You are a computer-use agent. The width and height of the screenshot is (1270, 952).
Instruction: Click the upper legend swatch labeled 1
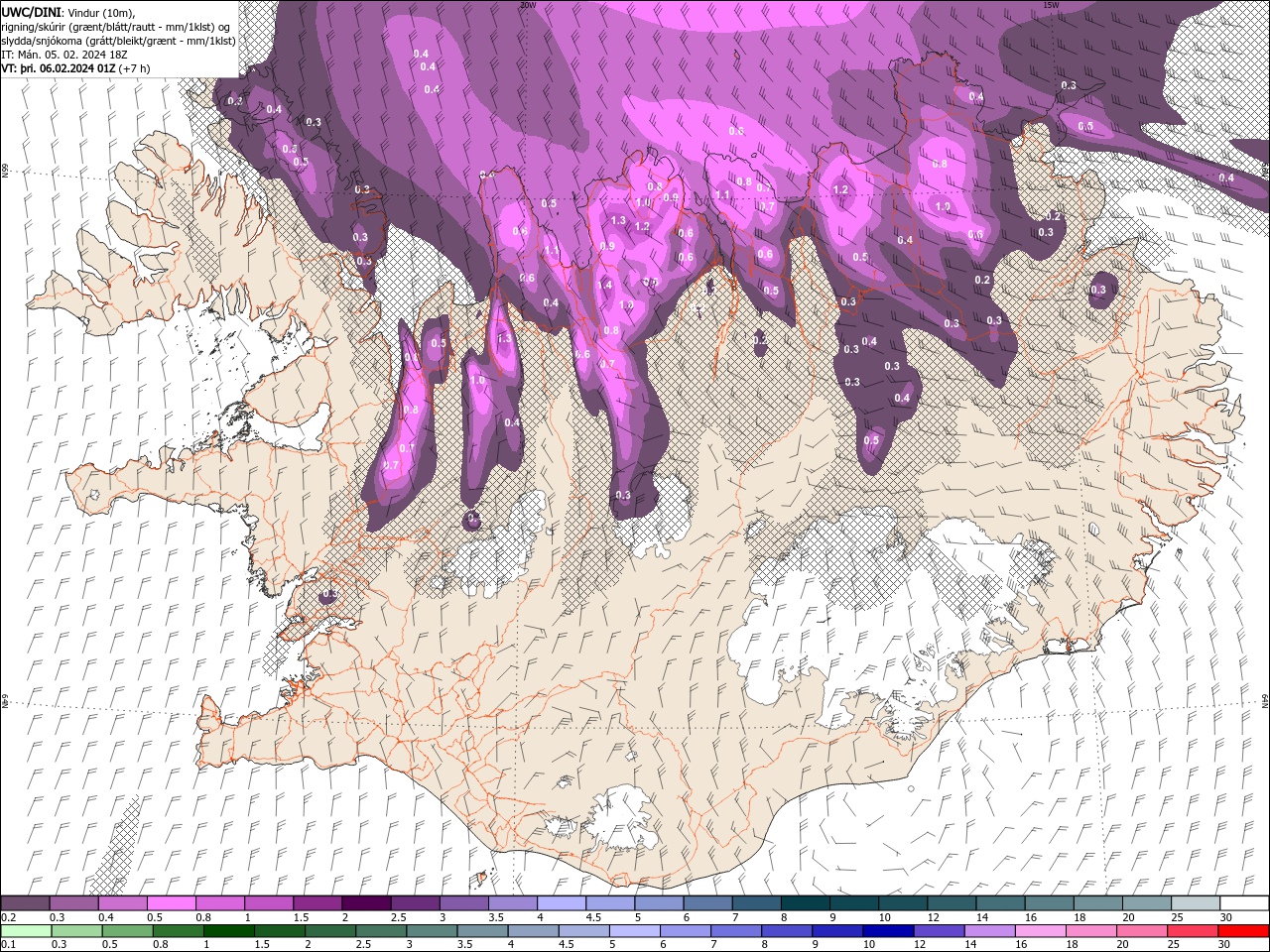[269, 903]
